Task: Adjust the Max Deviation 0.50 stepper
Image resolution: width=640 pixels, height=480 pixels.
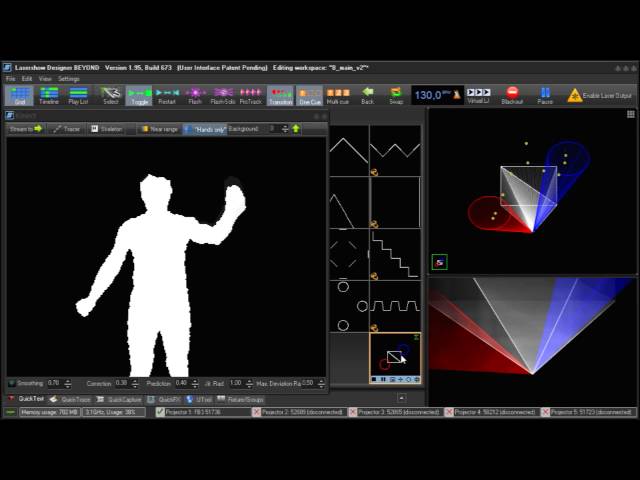Action: pos(321,383)
